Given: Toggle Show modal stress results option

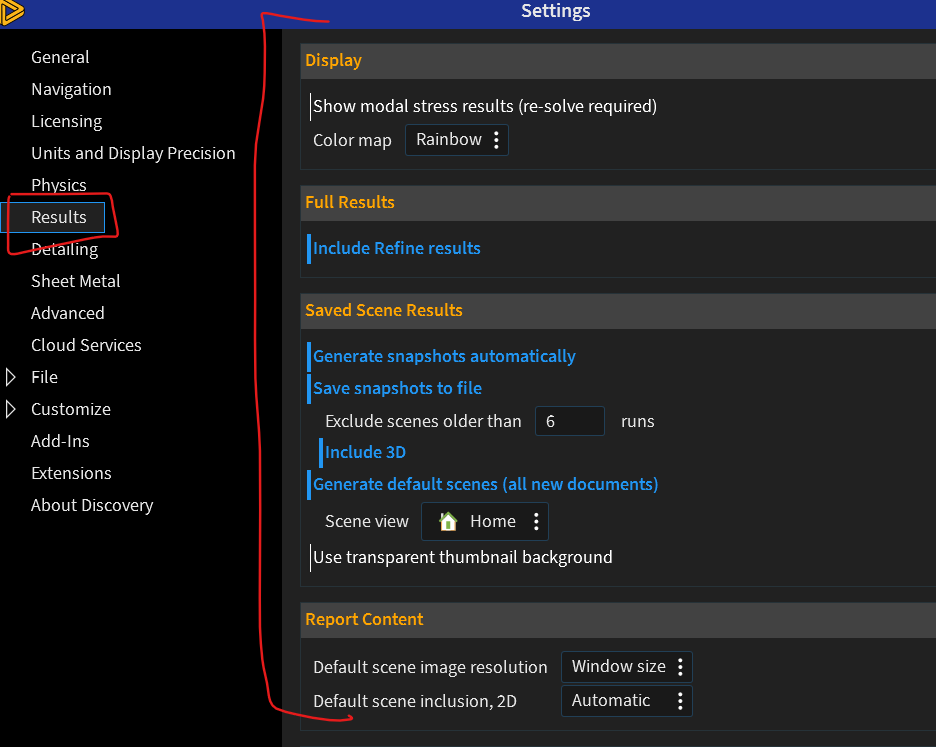Looking at the screenshot, I should click(484, 106).
